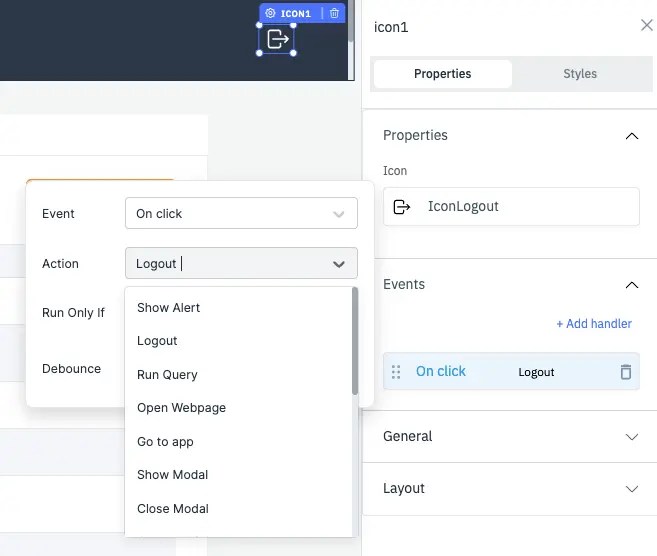Expand the Layout section
Viewport: 657px width, 556px height.
[x=631, y=489]
